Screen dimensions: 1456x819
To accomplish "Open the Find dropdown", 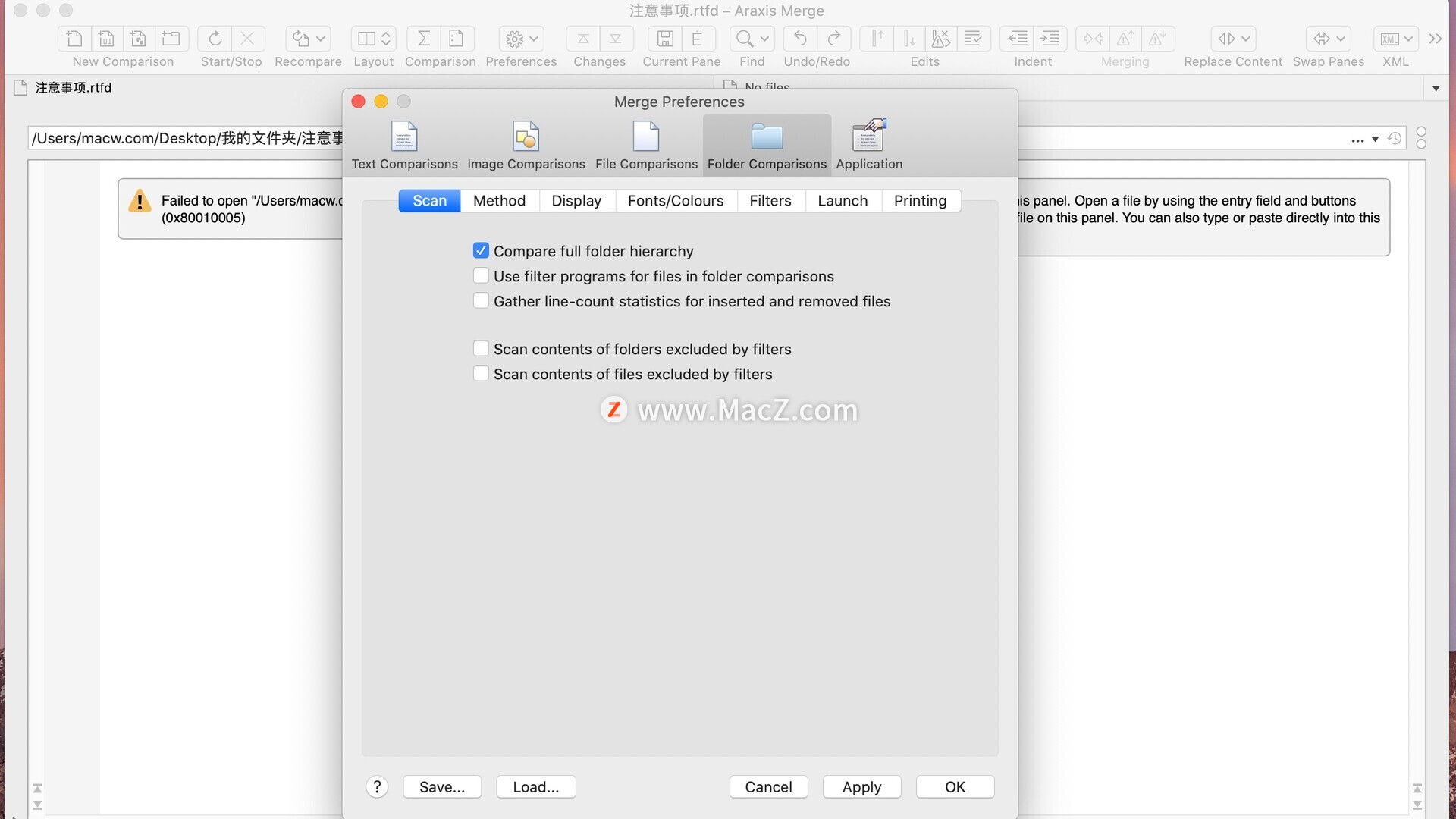I will pyautogui.click(x=752, y=39).
